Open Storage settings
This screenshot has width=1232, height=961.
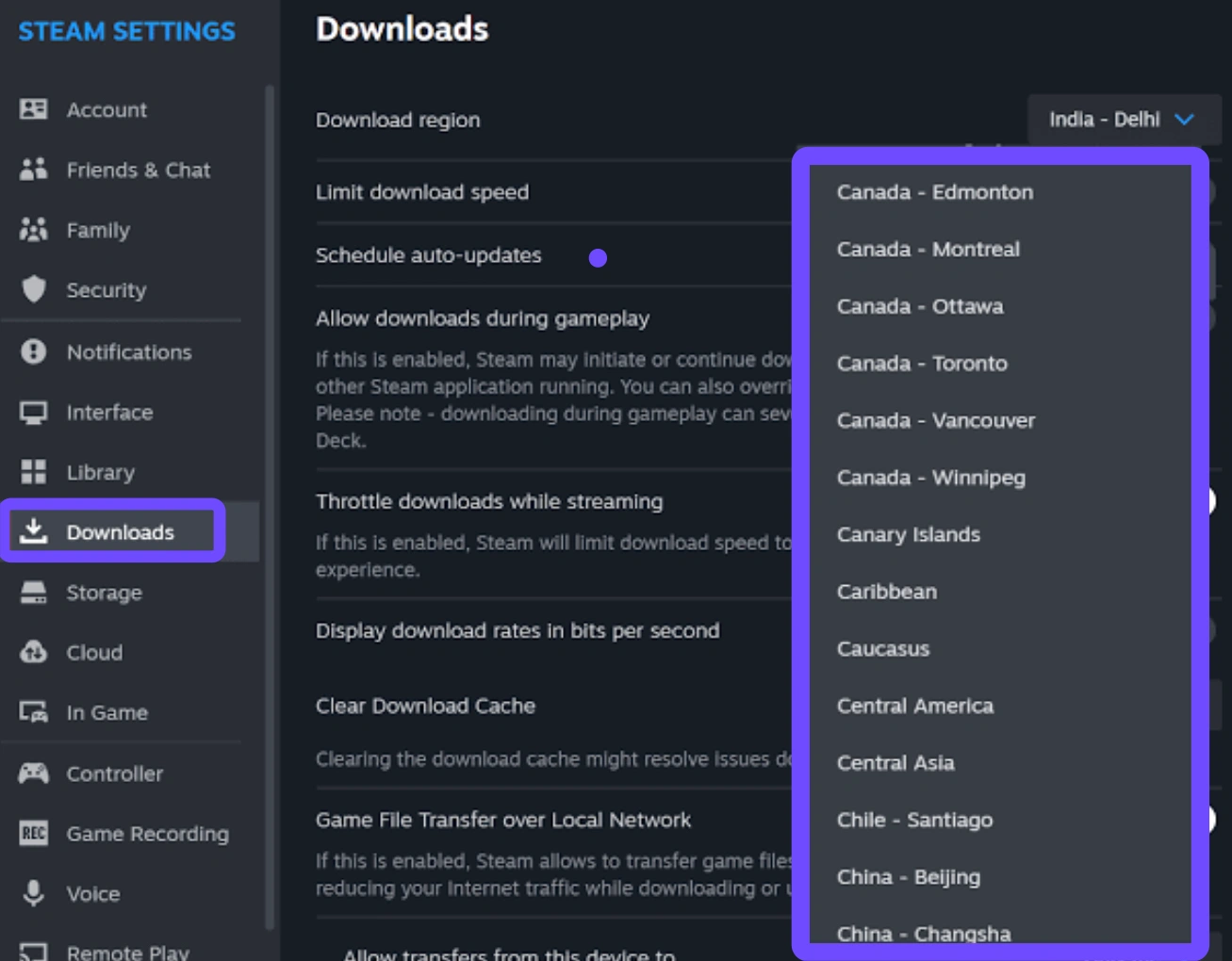104,594
